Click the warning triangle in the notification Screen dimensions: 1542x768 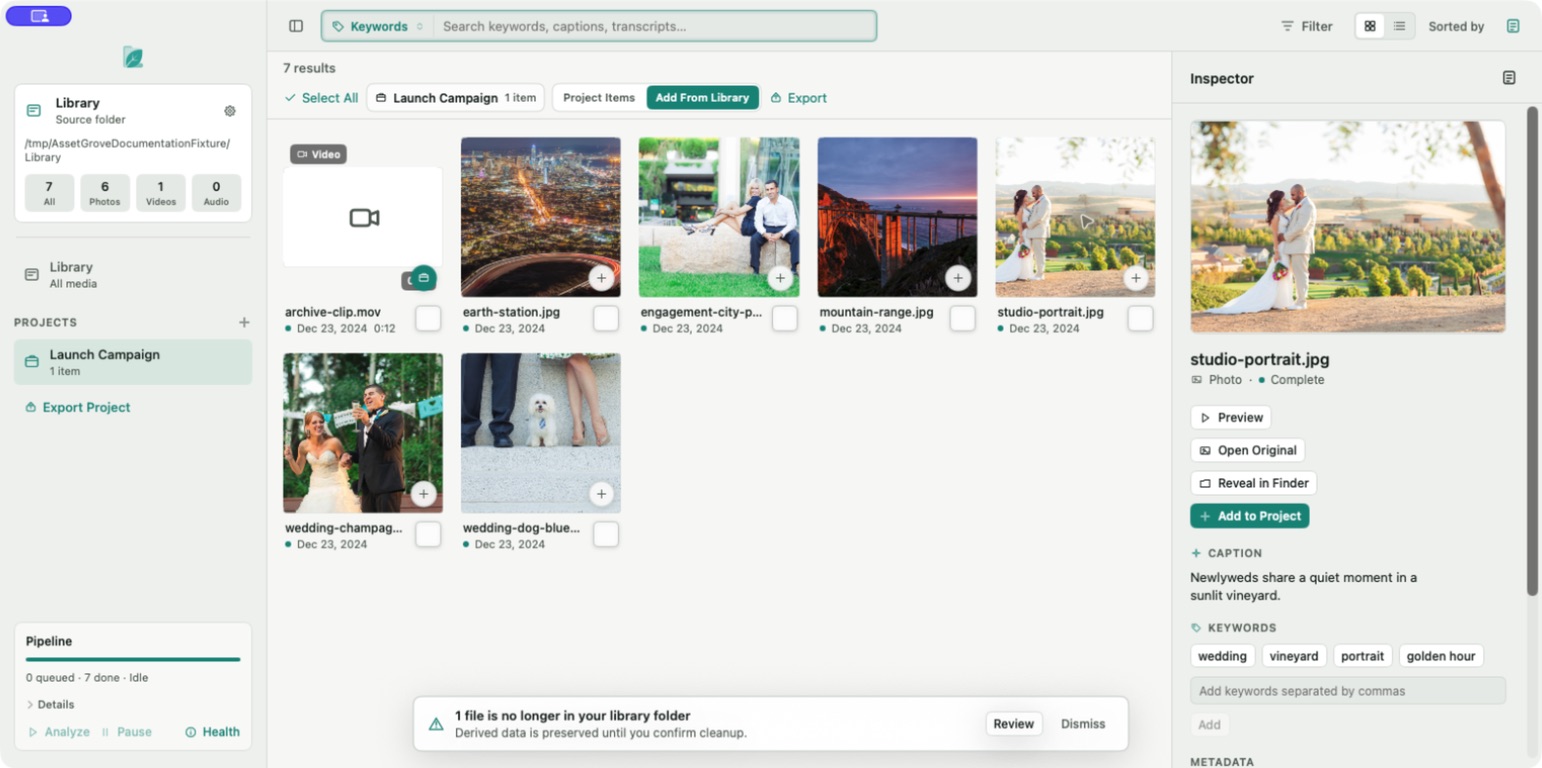point(436,724)
